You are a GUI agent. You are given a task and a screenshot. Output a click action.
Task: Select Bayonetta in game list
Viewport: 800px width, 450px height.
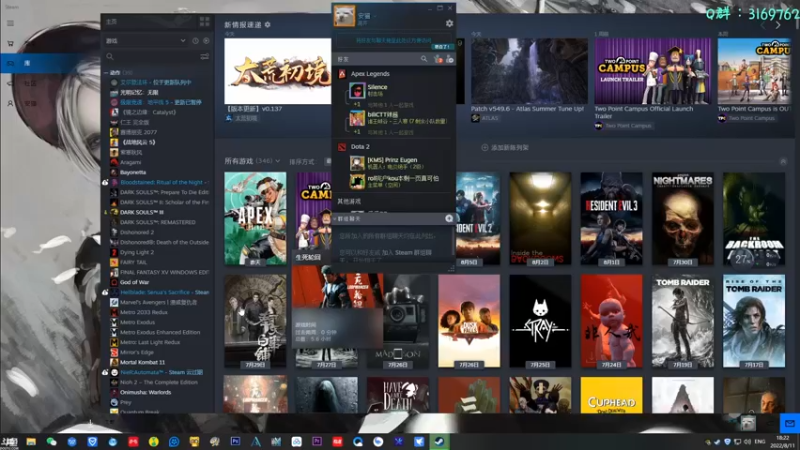click(x=133, y=172)
